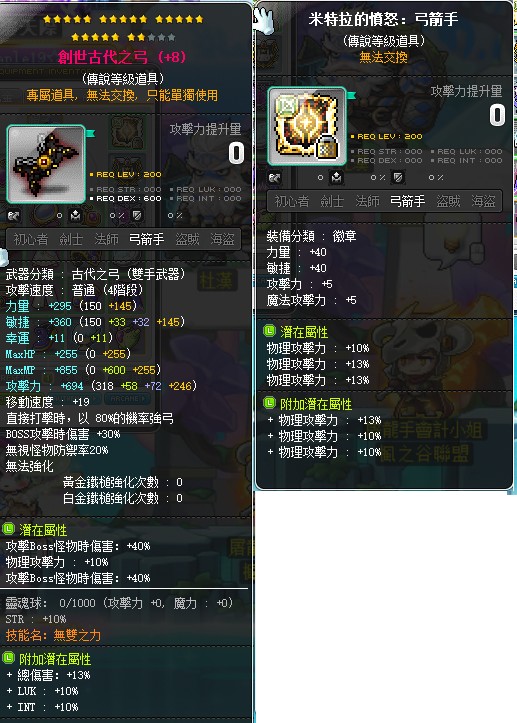Click the white glove cursor icon
The height and width of the screenshot is (723, 517).
pos(264,21)
